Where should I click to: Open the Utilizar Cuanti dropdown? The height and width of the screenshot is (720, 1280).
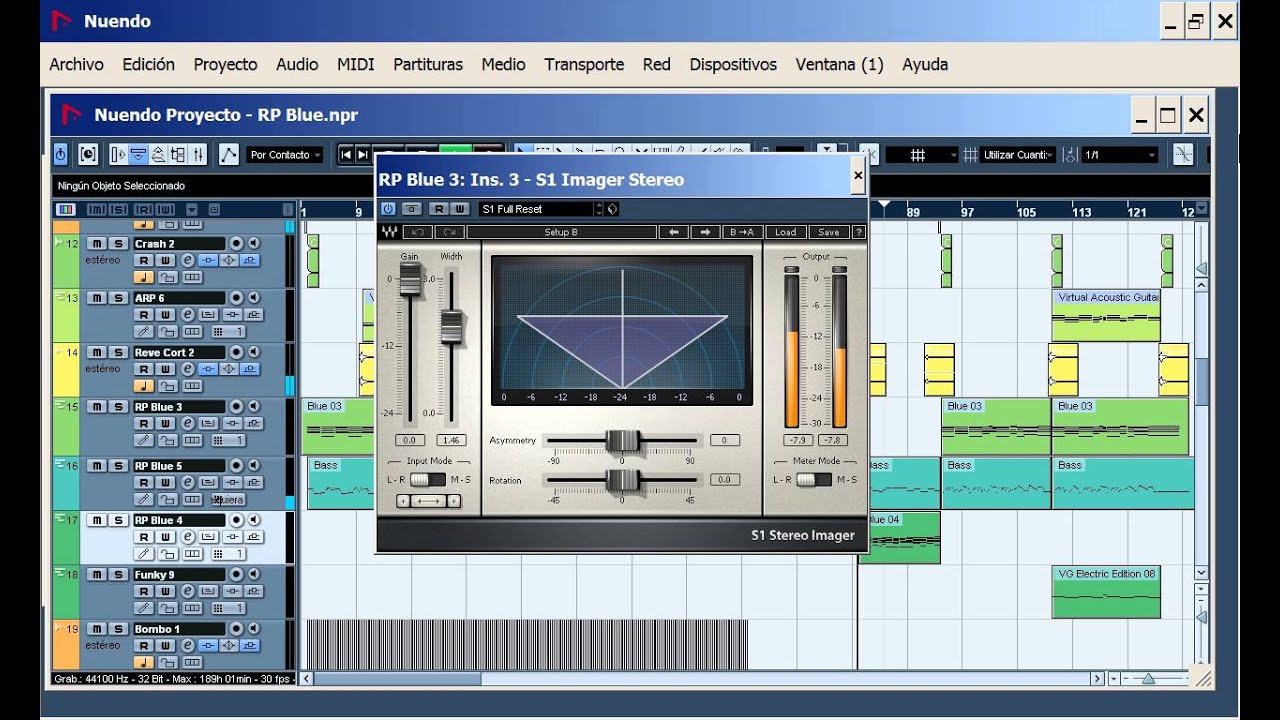pos(1018,155)
